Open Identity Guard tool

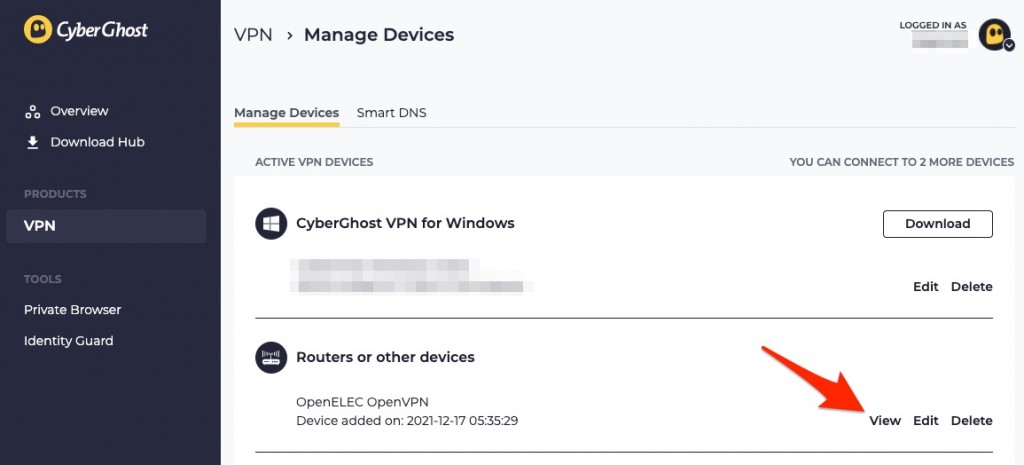69,341
